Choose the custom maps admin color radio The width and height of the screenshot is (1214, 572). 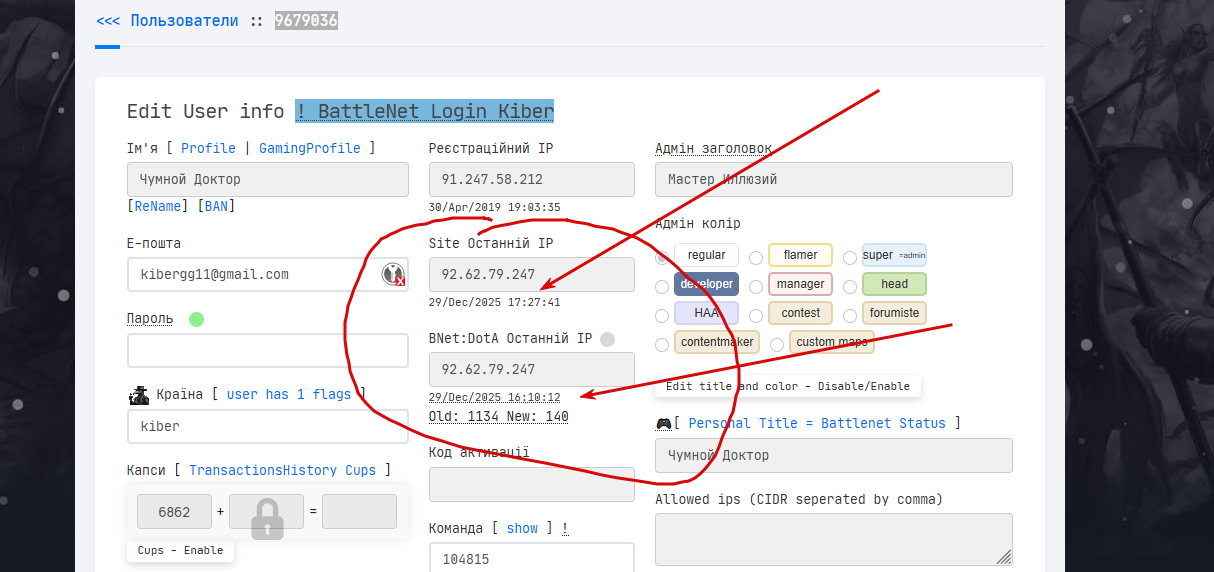click(776, 344)
